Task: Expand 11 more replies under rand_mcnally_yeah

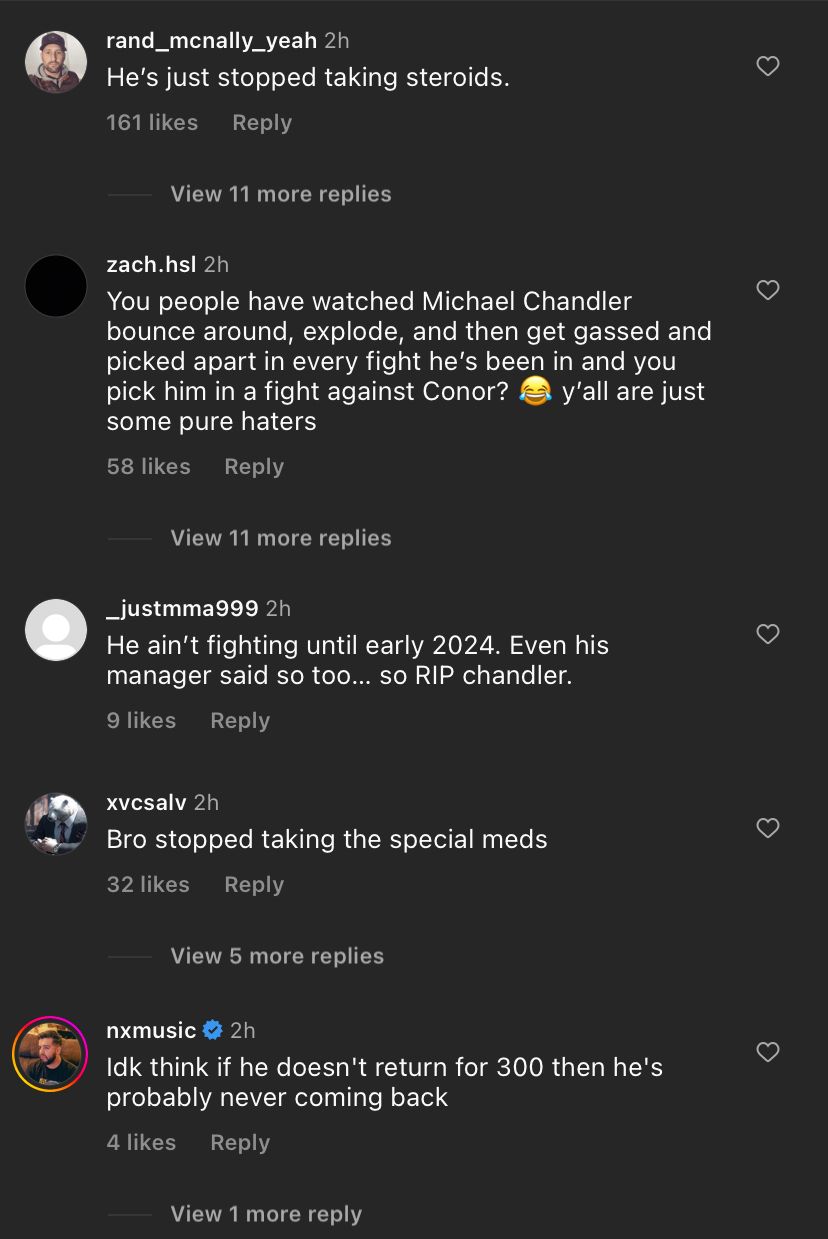Action: coord(280,194)
